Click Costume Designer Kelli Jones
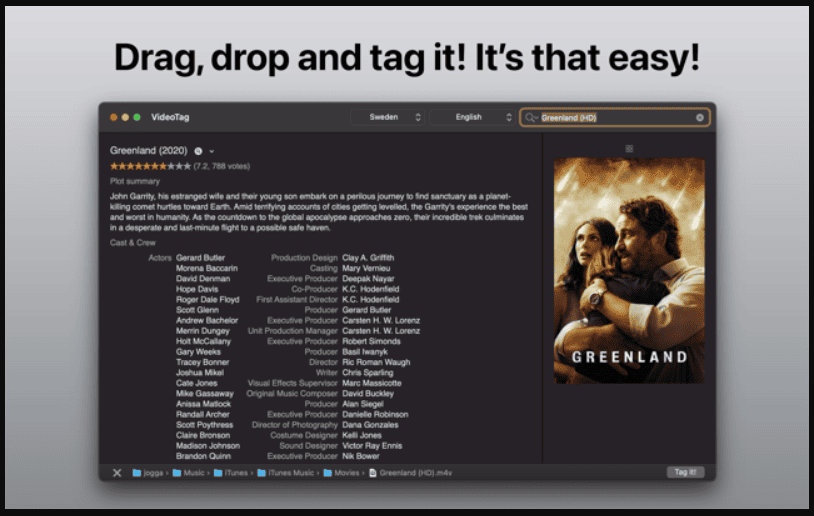Viewport: 814px width, 516px height. tap(362, 435)
